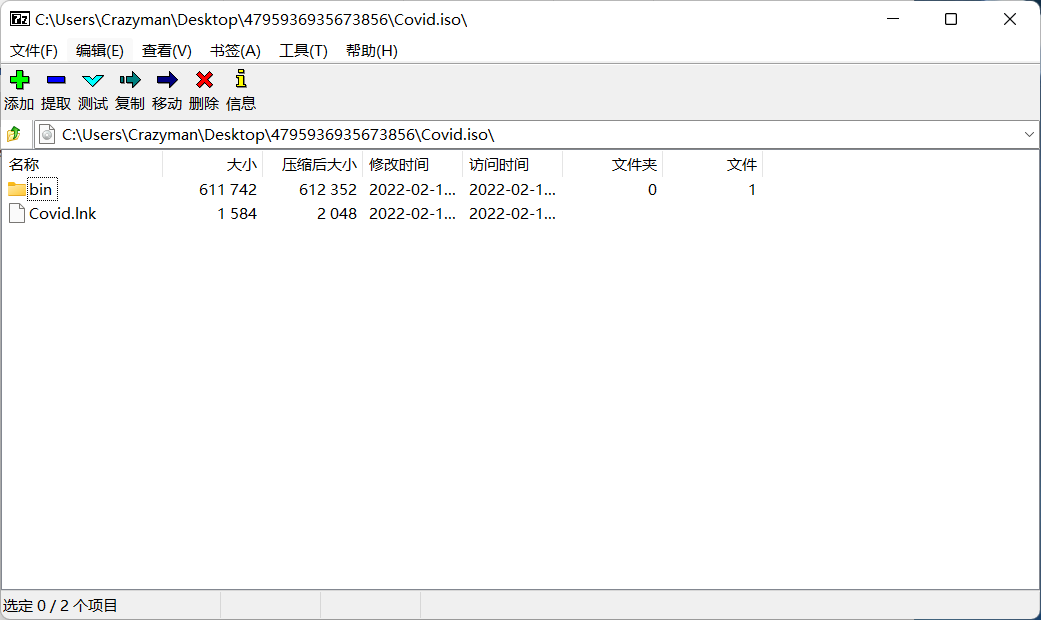
Task: Open the Info (信息) yellow i icon
Action: tap(241, 79)
